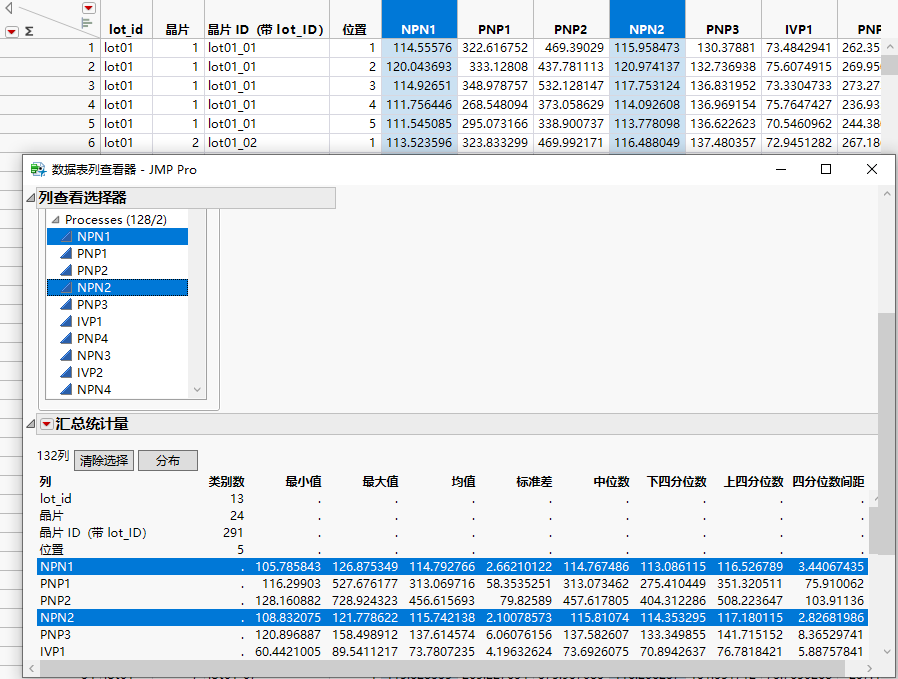This screenshot has height=679, width=898.
Task: Click the 分布 button
Action: click(167, 461)
